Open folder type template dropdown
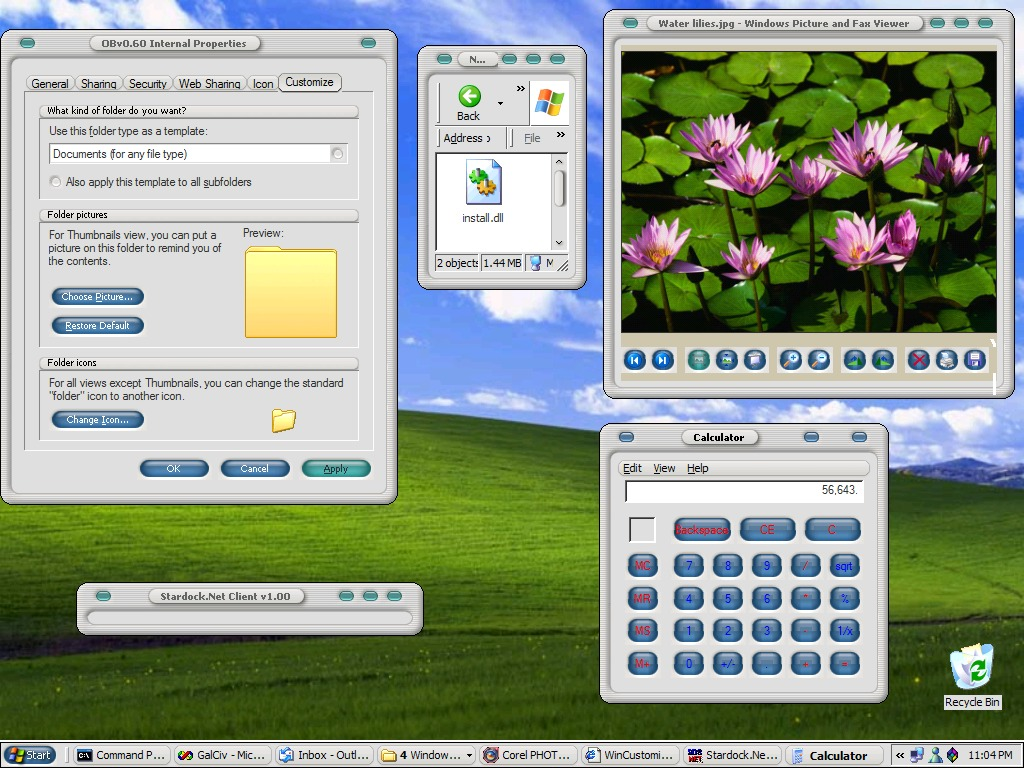 [x=338, y=154]
